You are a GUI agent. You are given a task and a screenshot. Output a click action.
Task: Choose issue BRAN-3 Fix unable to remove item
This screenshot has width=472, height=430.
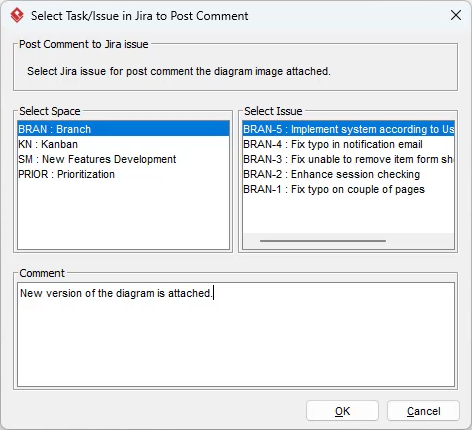348,159
